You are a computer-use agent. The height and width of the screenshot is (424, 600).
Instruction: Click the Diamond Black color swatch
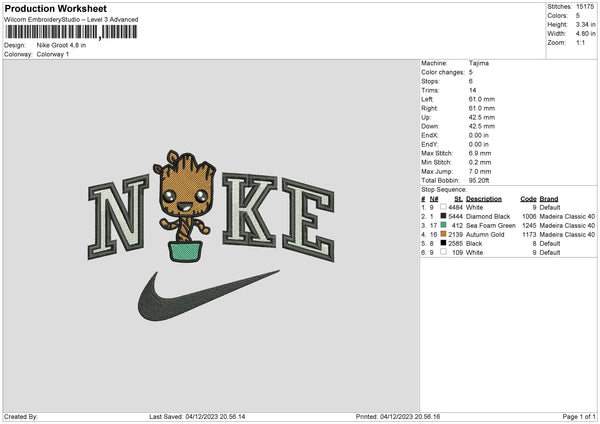443,216
